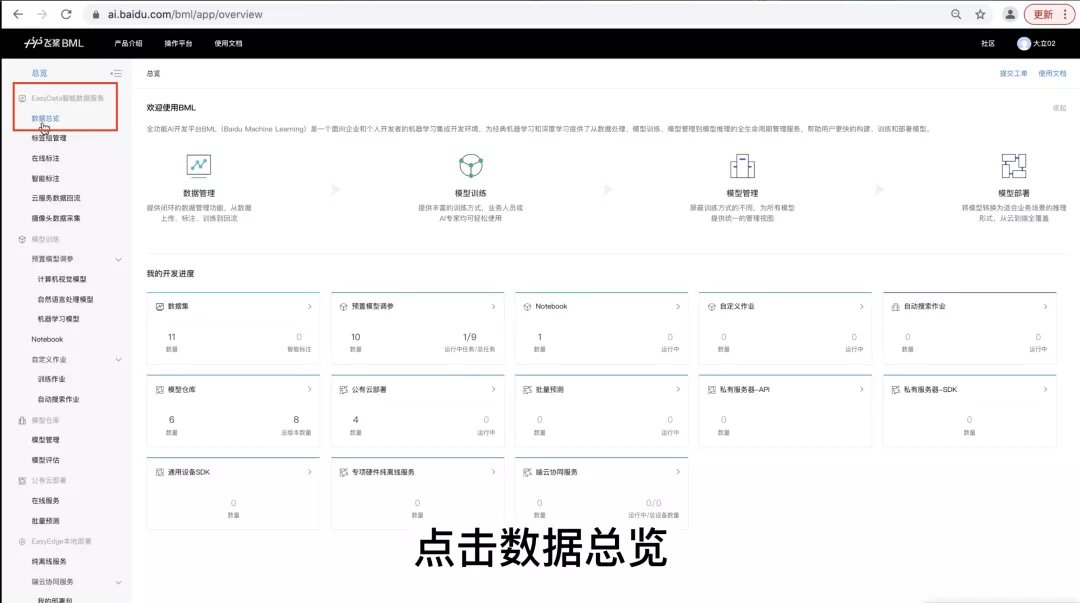This screenshot has height=603, width=1080.
Task: Click the icon on the Notebook card
Action: [528, 307]
